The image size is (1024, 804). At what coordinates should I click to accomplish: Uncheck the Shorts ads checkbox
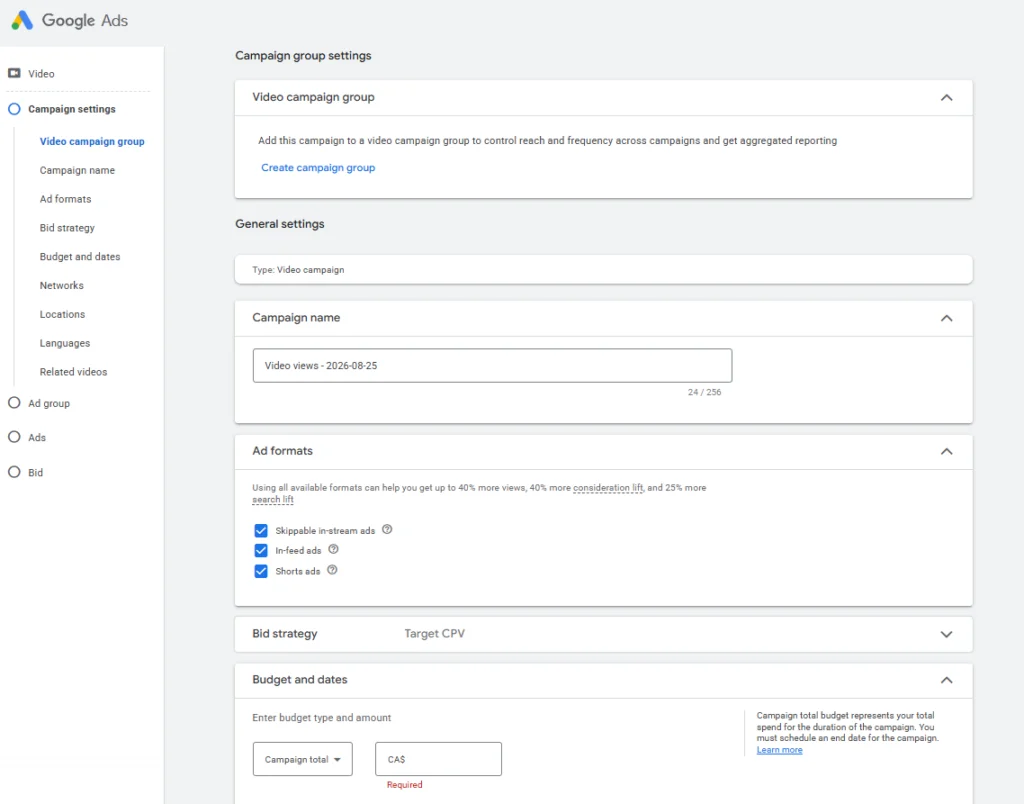(x=261, y=571)
